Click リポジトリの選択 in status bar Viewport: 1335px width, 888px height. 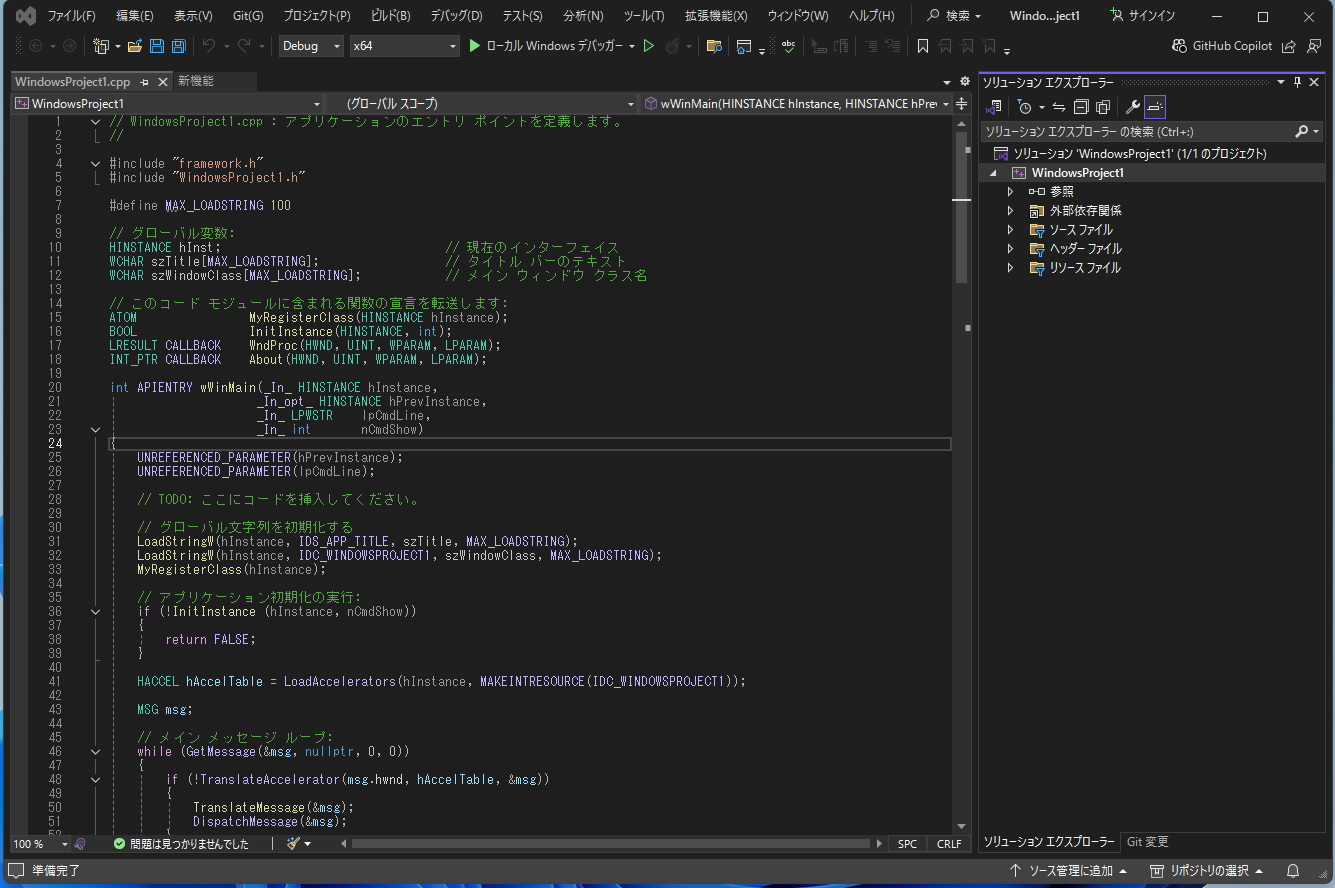click(1206, 871)
